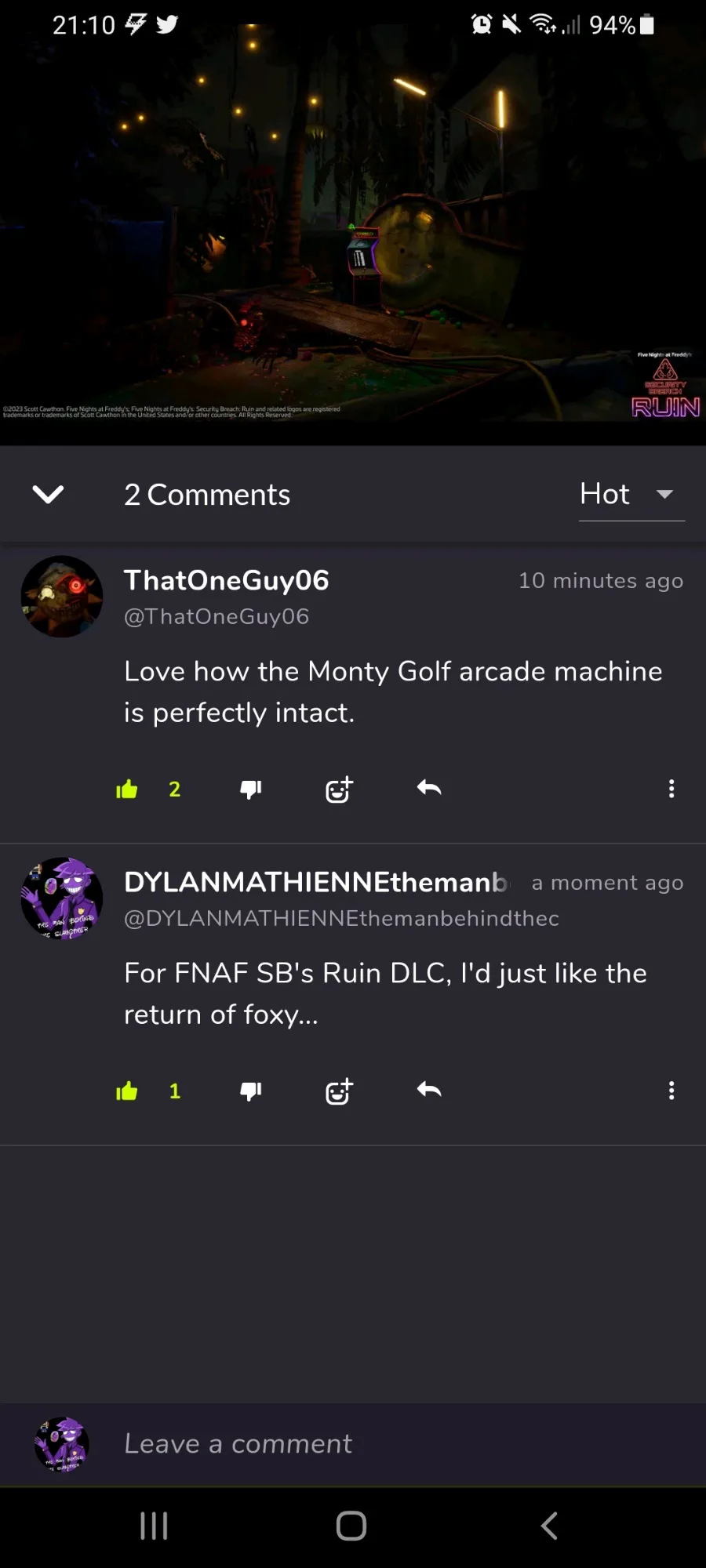Reply to DYLANMATHIENNE's foxy comment
This screenshot has height=1568, width=706.
click(429, 1090)
